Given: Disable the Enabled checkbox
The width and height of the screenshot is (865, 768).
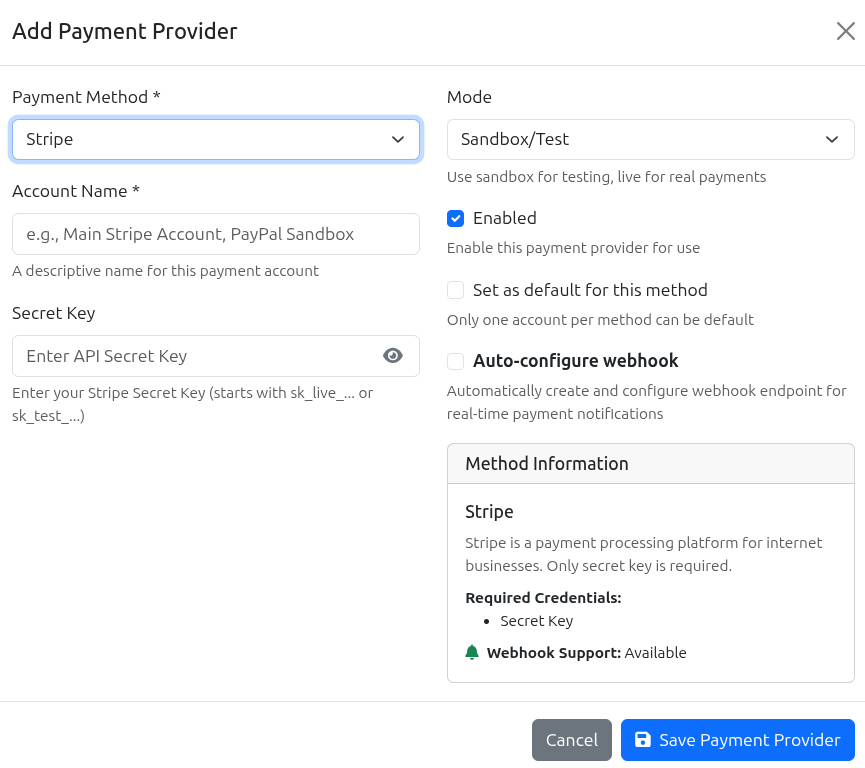Looking at the screenshot, I should (455, 218).
